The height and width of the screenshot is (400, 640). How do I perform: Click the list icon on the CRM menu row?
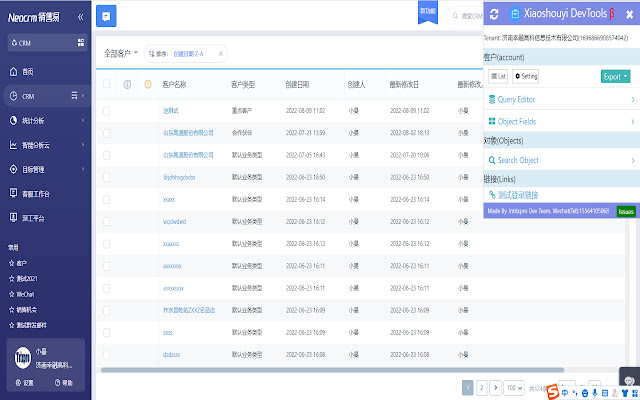coord(74,96)
